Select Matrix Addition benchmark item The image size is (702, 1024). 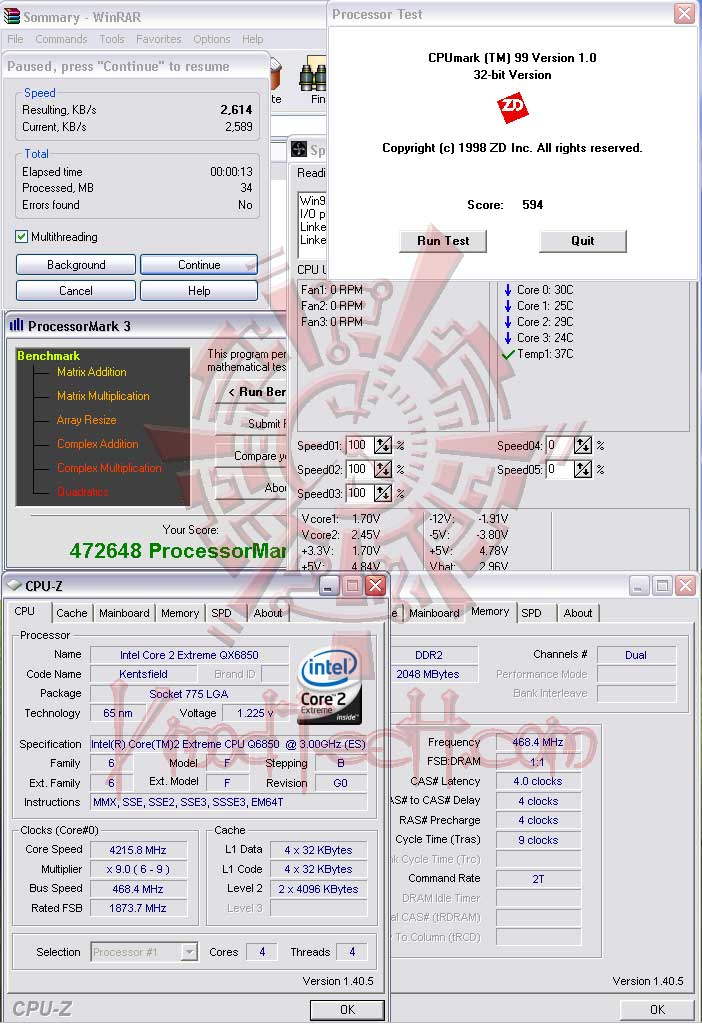[x=91, y=372]
